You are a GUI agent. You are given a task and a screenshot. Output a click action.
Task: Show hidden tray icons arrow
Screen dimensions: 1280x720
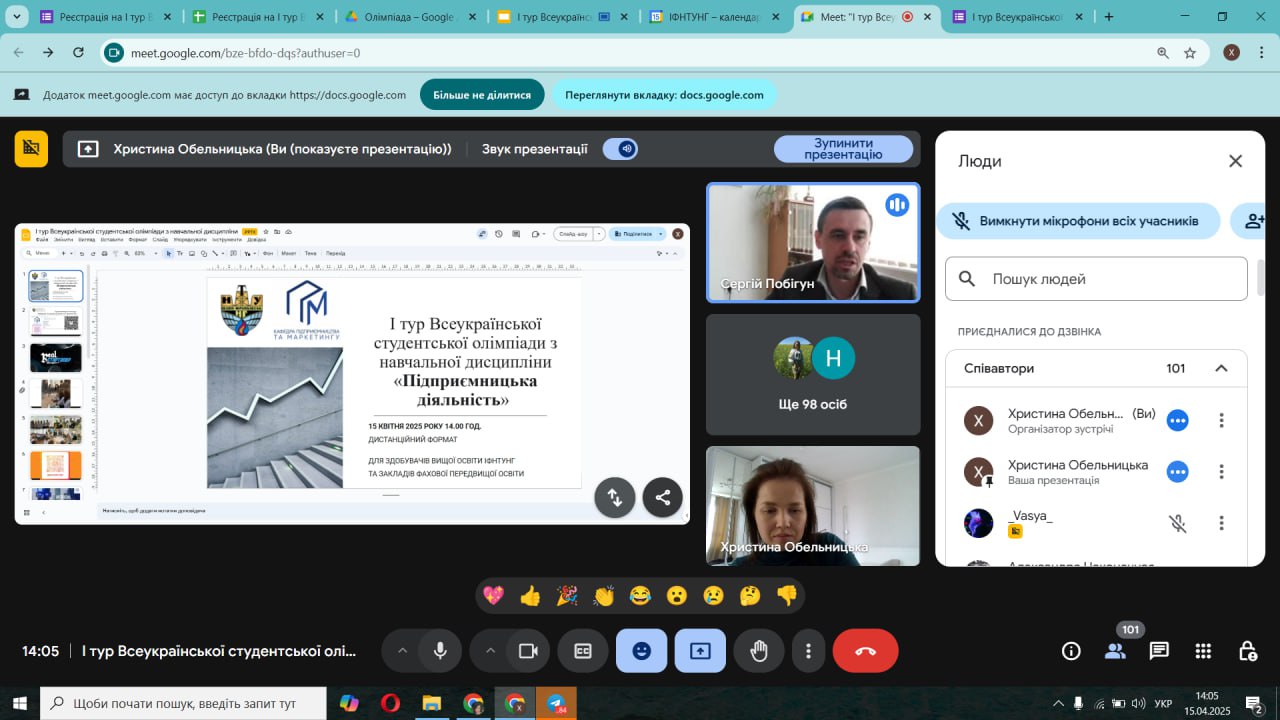click(1057, 704)
